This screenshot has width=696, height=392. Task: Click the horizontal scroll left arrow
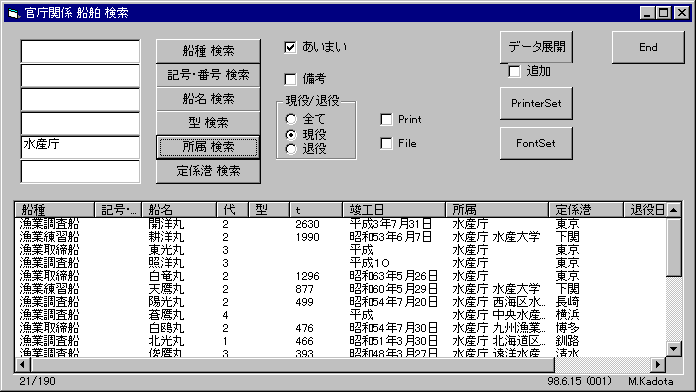point(22,365)
